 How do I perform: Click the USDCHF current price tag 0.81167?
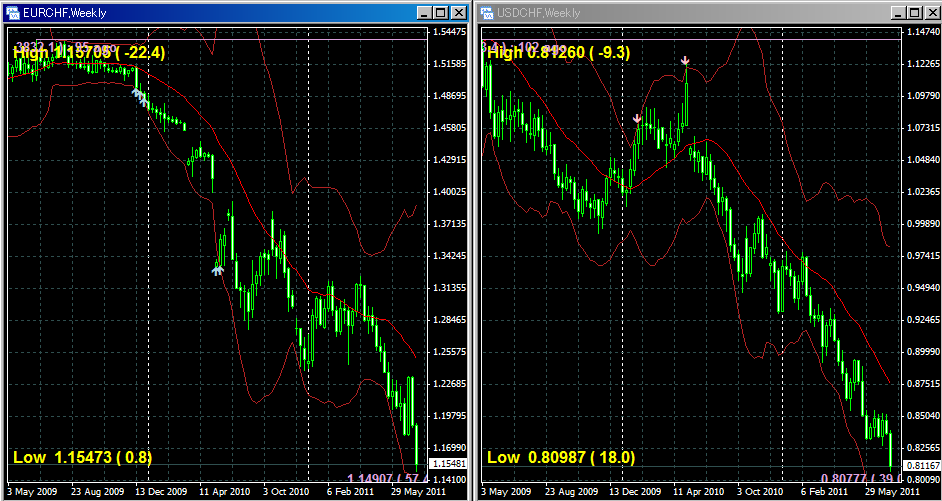tap(920, 465)
